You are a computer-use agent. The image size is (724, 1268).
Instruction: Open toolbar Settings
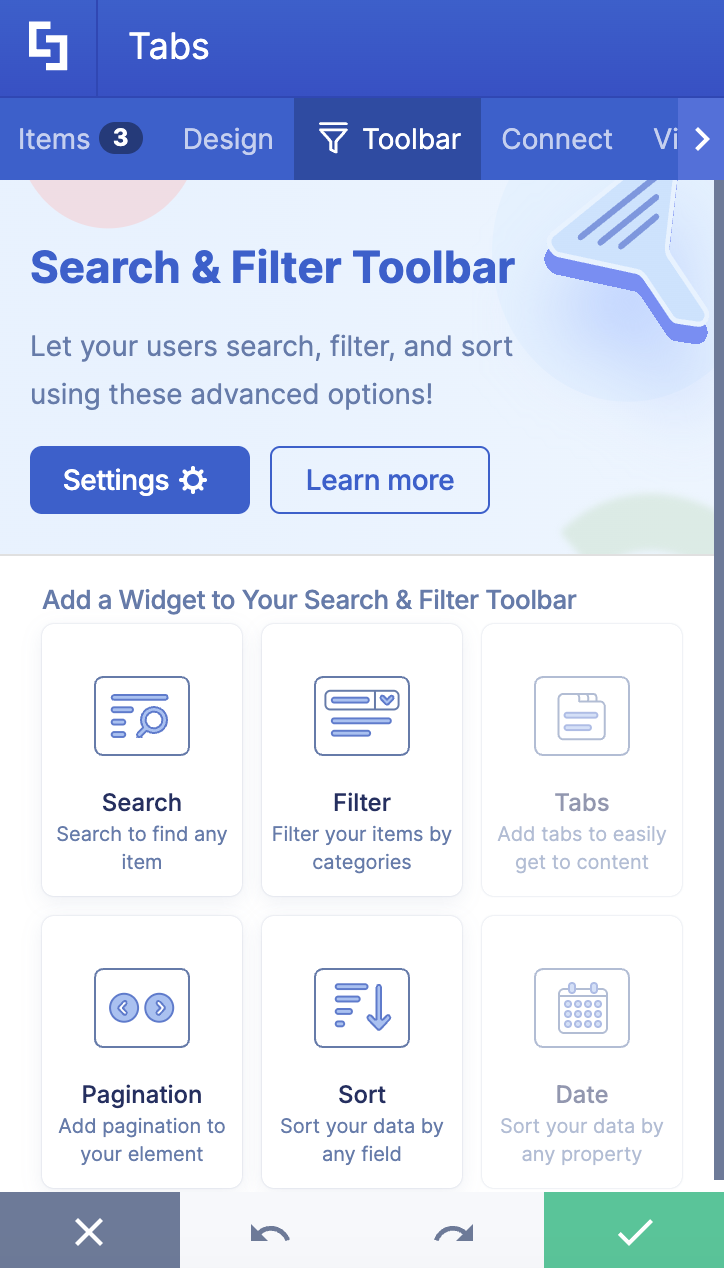click(x=139, y=480)
